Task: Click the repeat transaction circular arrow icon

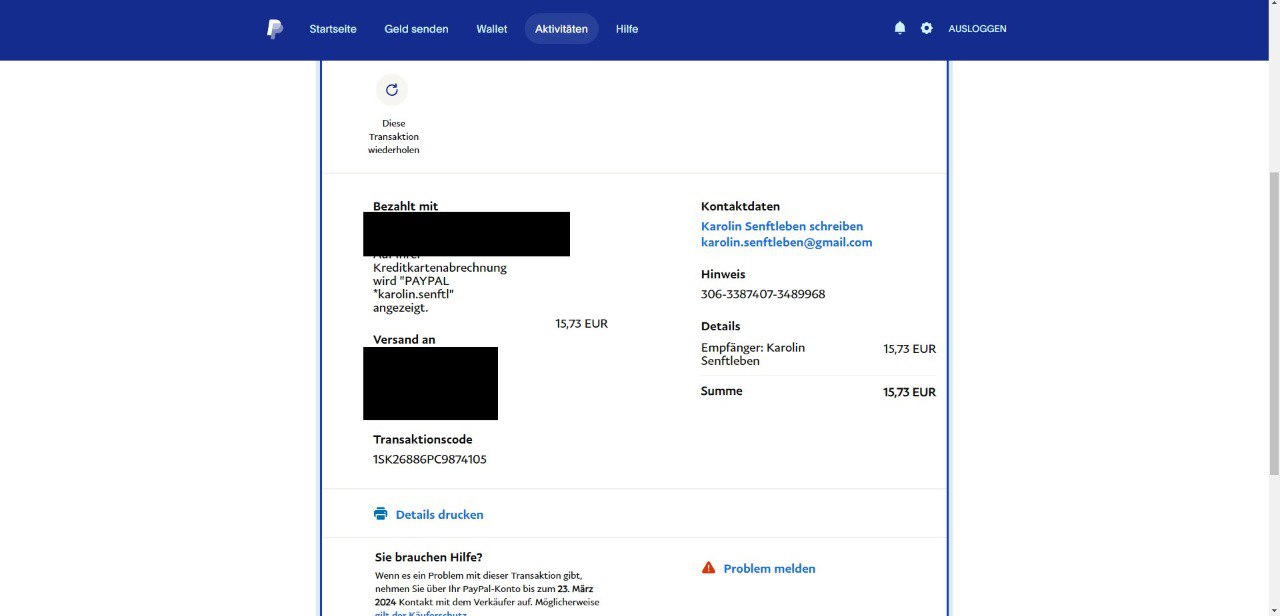Action: [x=392, y=90]
